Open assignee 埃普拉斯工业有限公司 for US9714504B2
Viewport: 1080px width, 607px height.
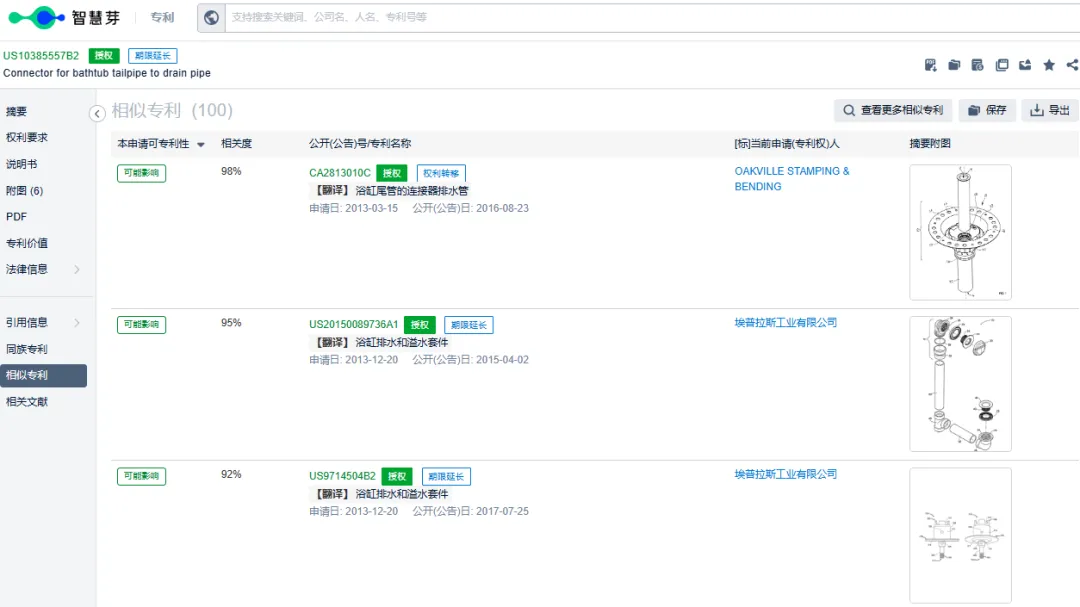[785, 474]
